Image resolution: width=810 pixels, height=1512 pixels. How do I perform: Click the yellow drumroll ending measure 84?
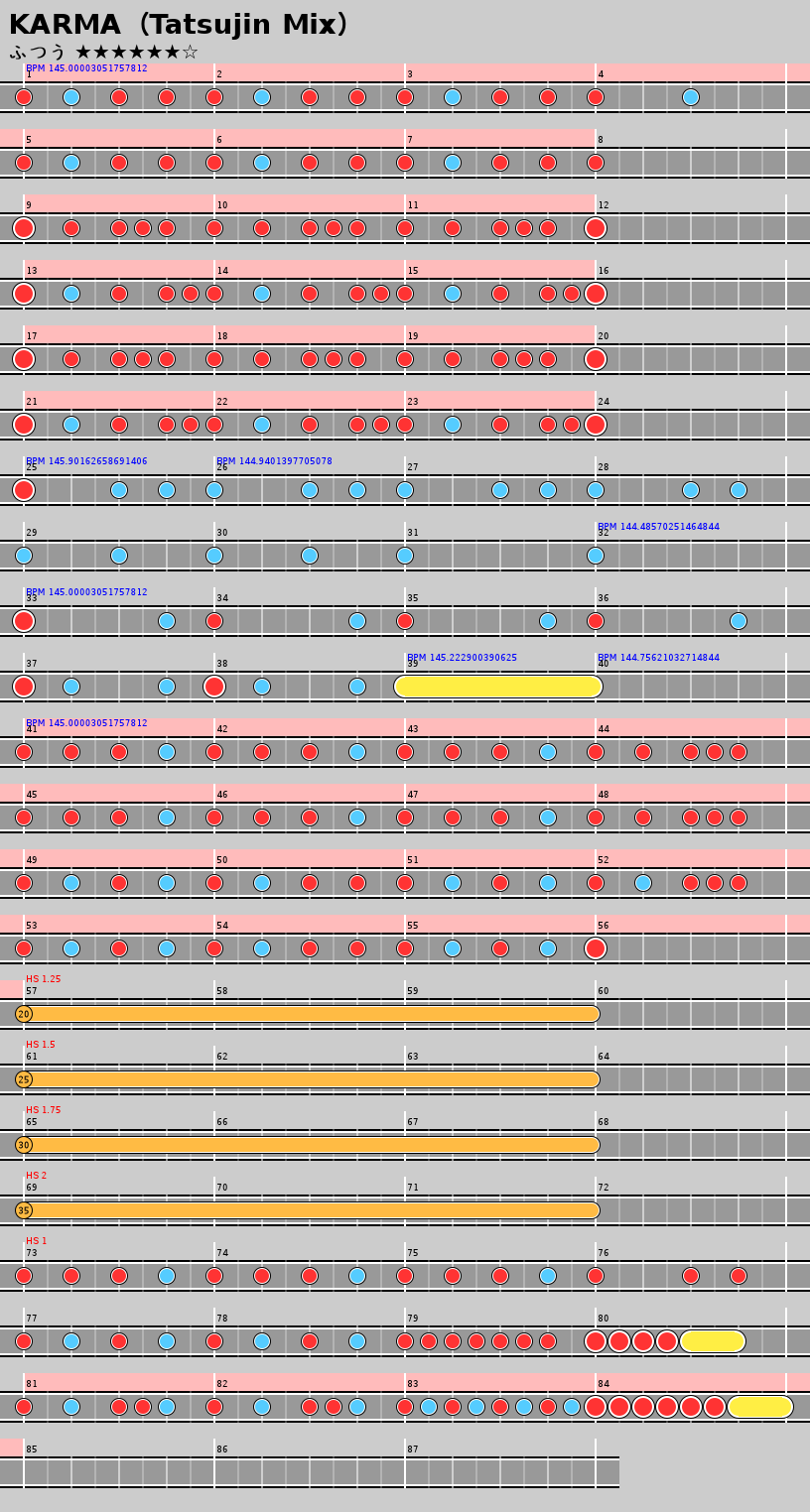pos(760,1407)
